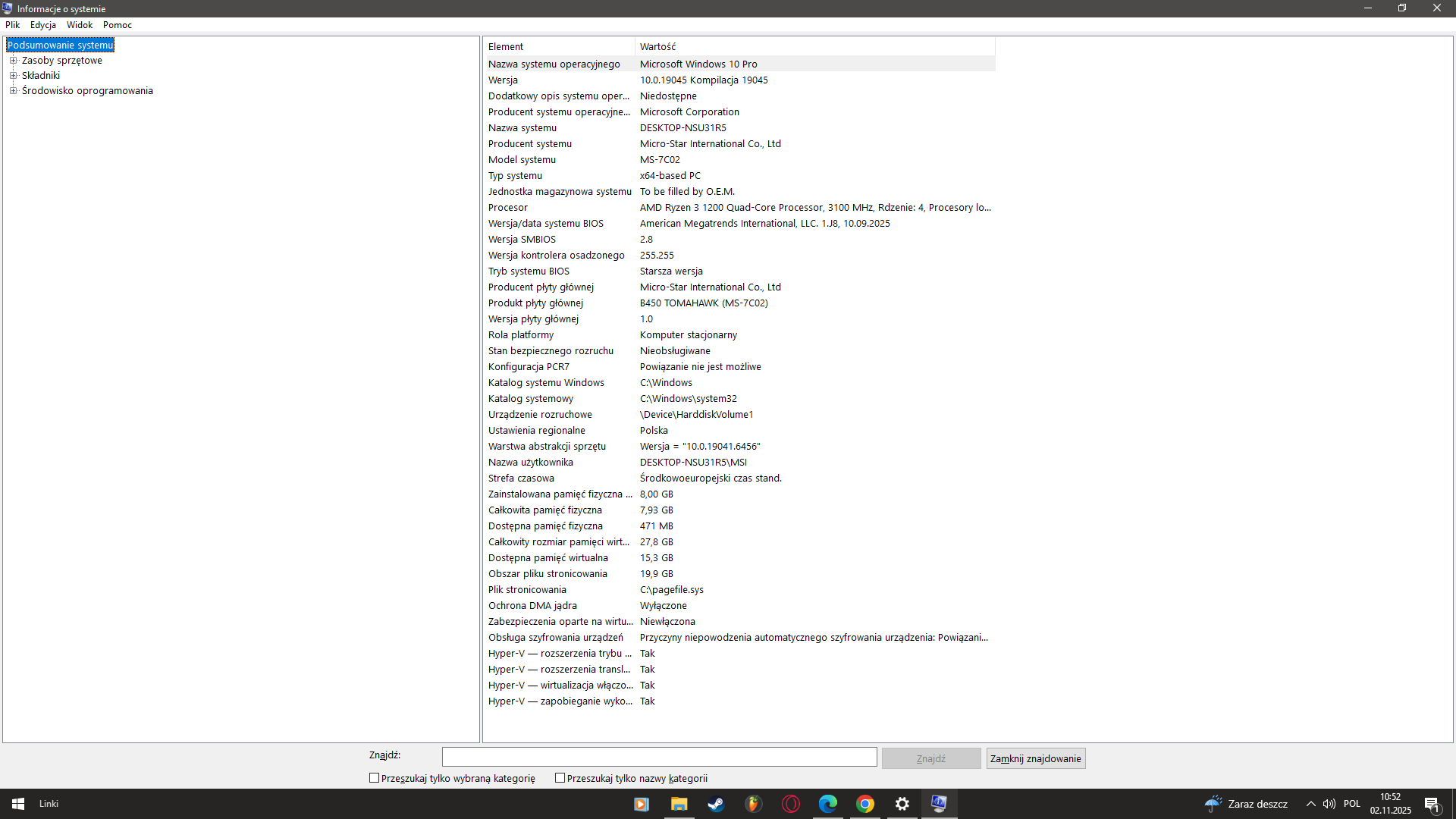The width and height of the screenshot is (1456, 819).
Task: Expand the Składniki tree node
Action: (13, 76)
